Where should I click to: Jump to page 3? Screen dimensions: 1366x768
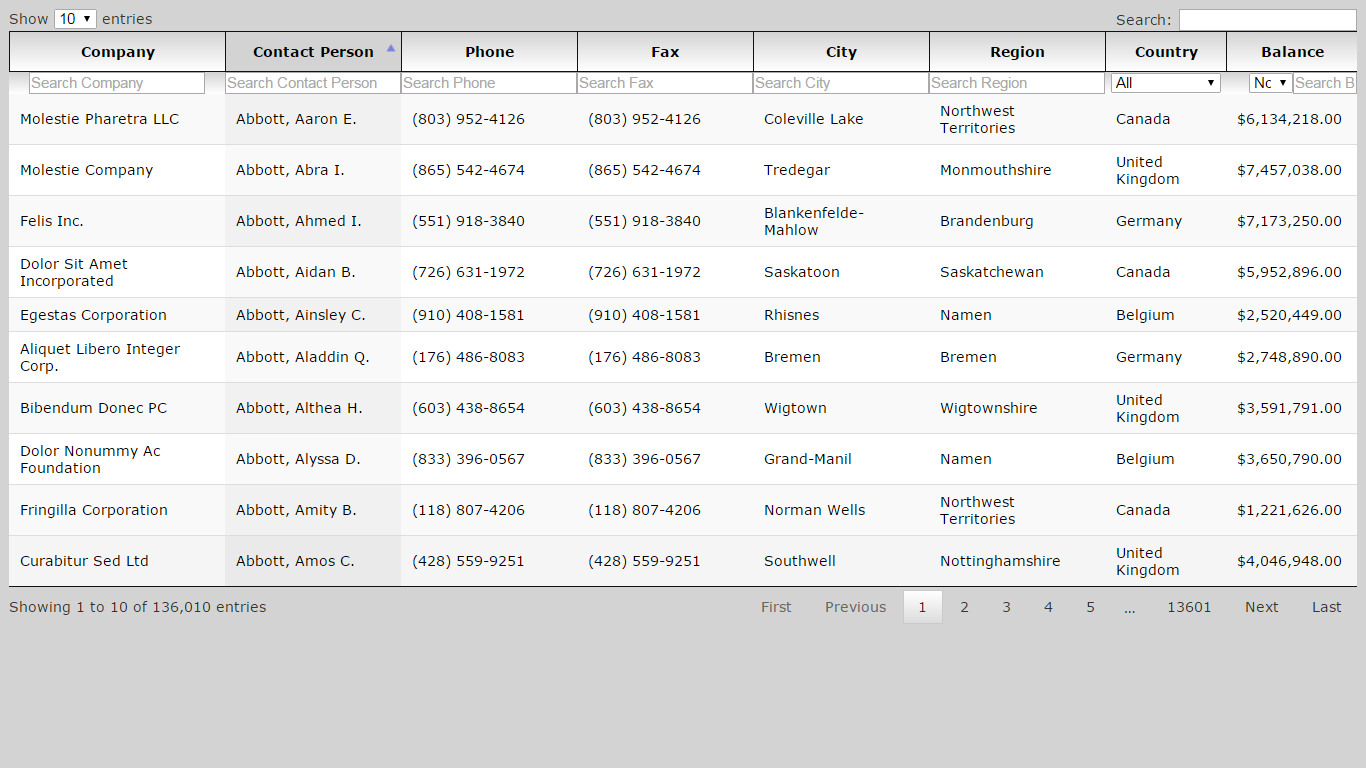click(1006, 607)
